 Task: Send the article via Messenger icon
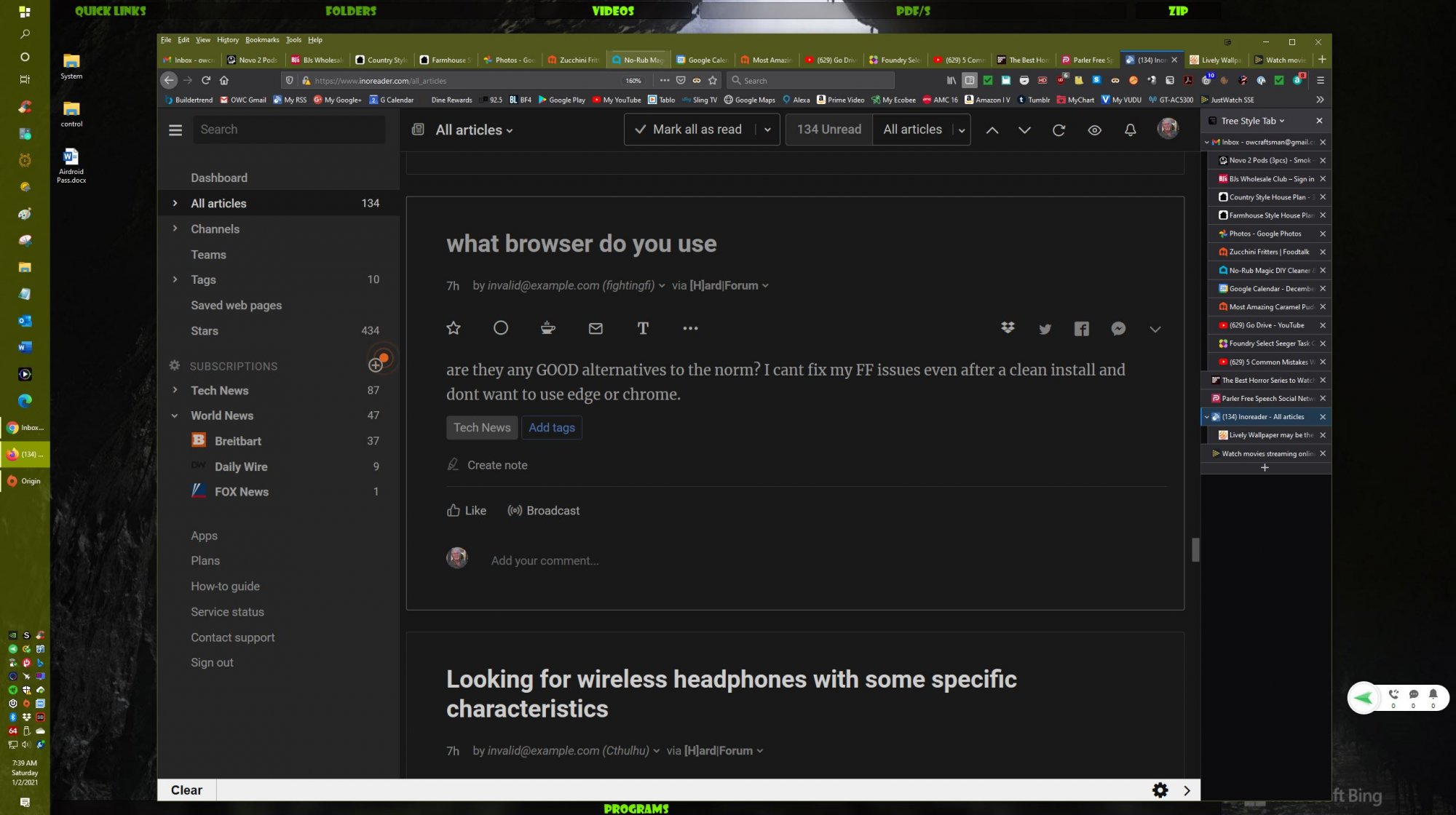point(1118,329)
